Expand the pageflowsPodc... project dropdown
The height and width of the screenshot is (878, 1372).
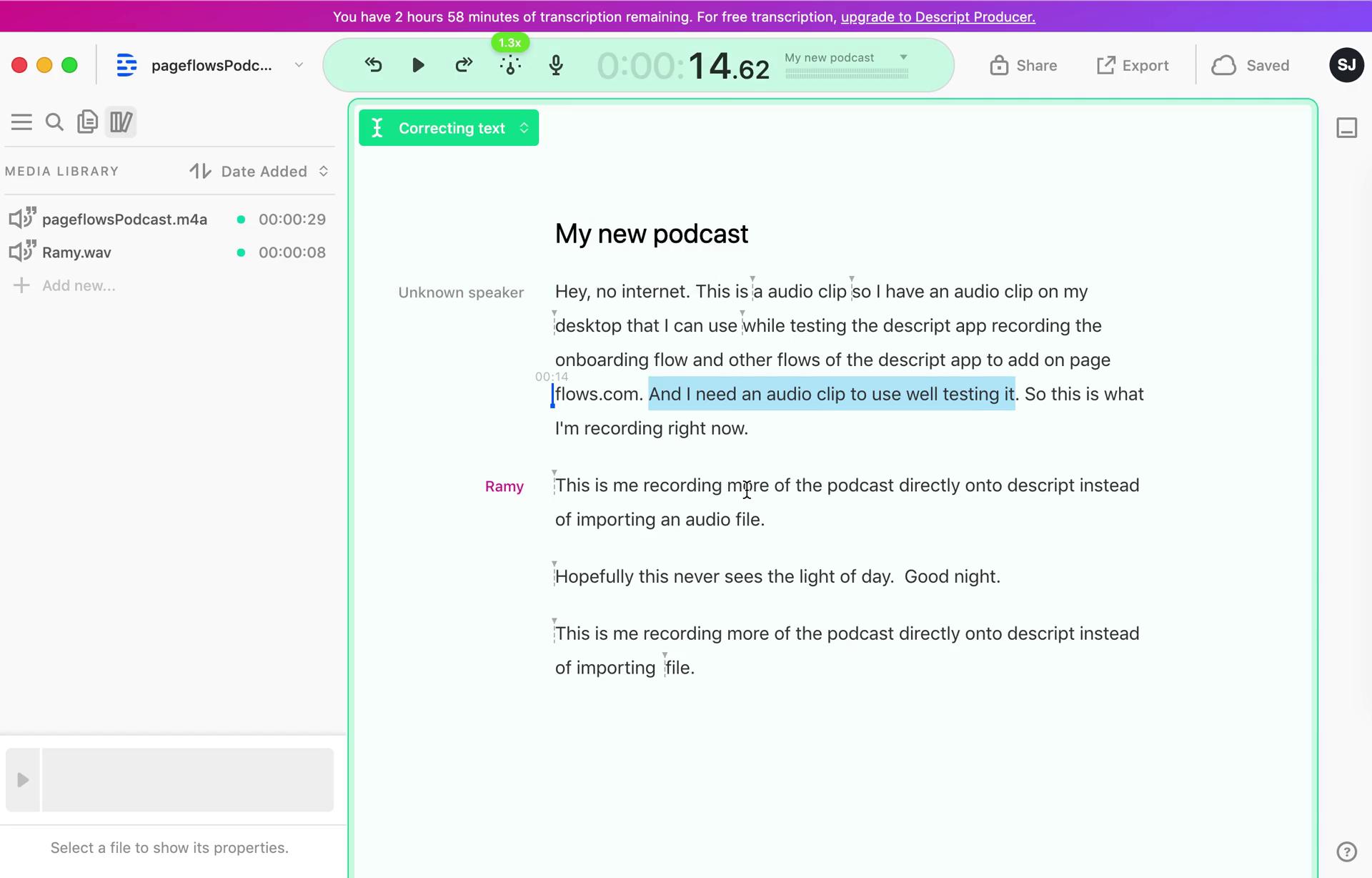299,65
